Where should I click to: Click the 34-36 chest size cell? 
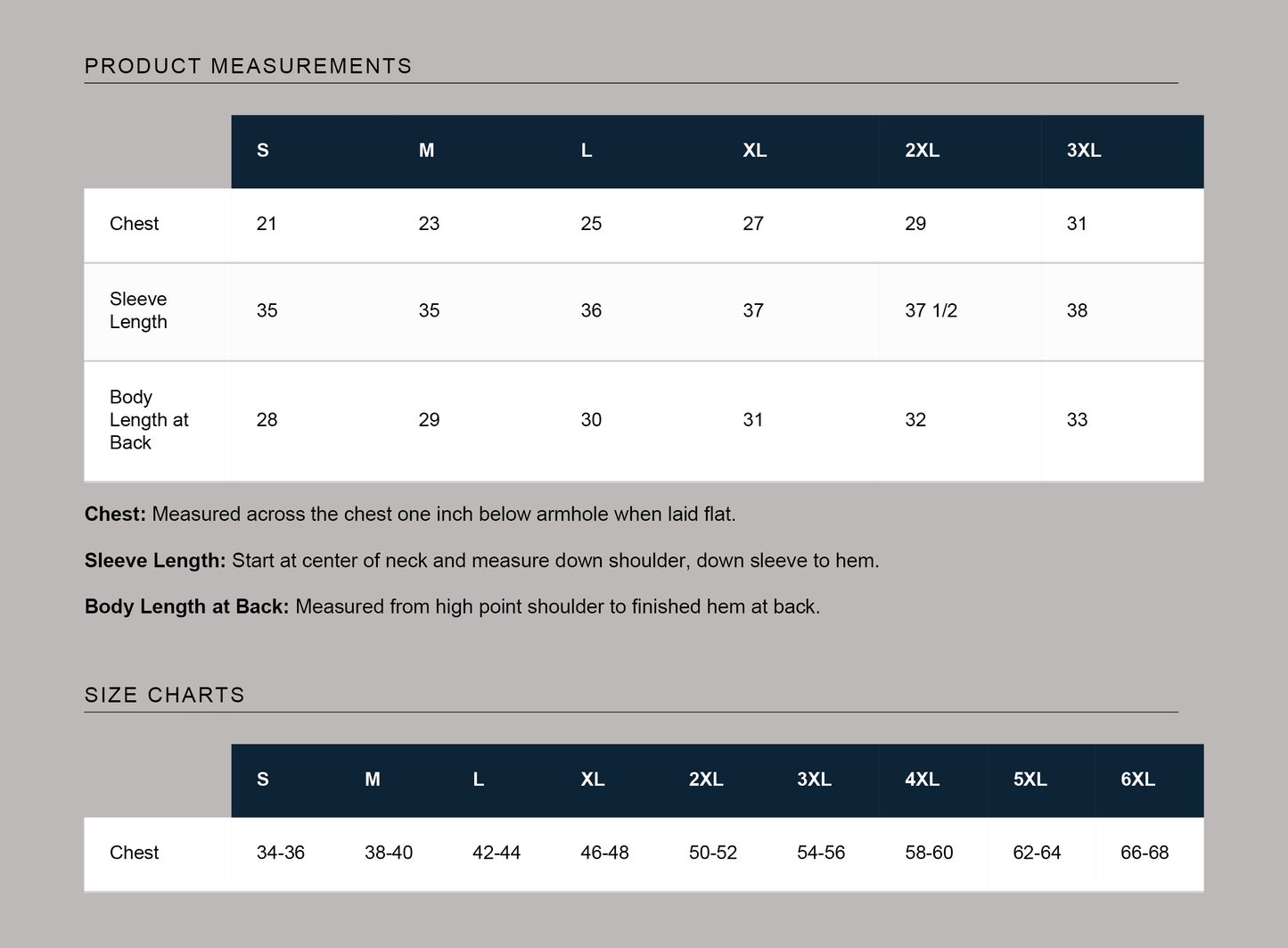[280, 853]
